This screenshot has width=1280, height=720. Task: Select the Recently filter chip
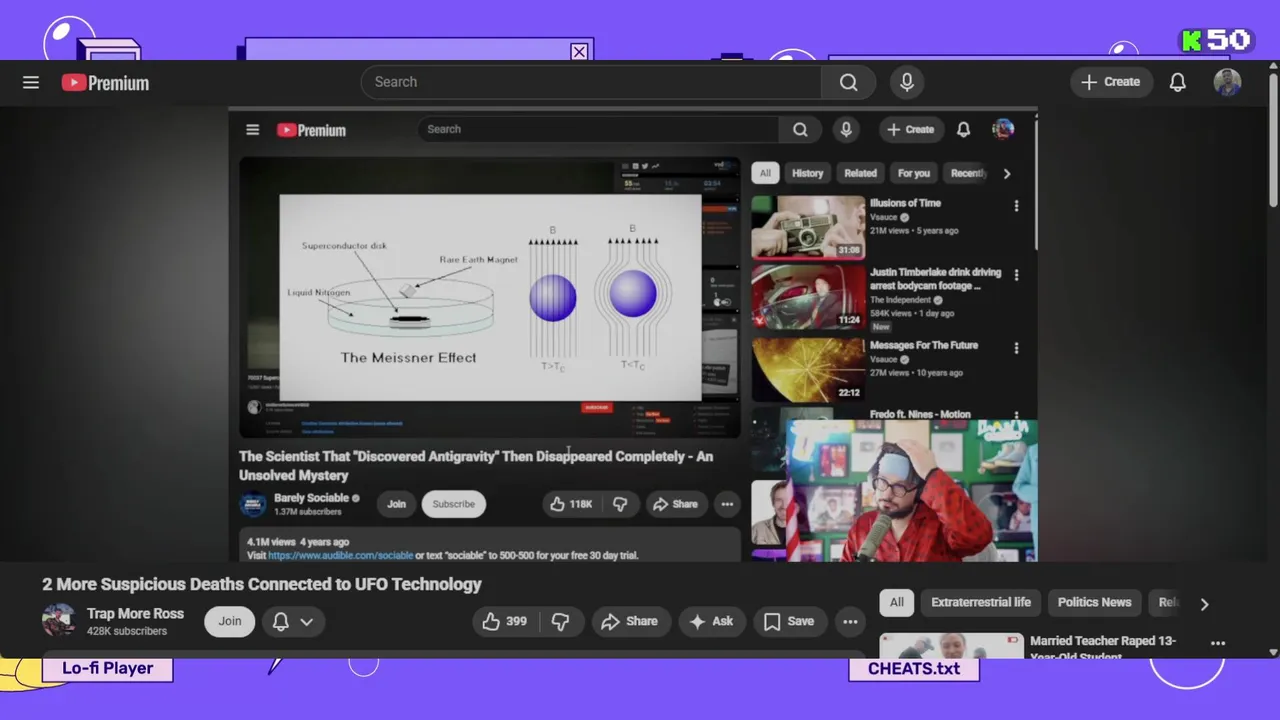(967, 173)
